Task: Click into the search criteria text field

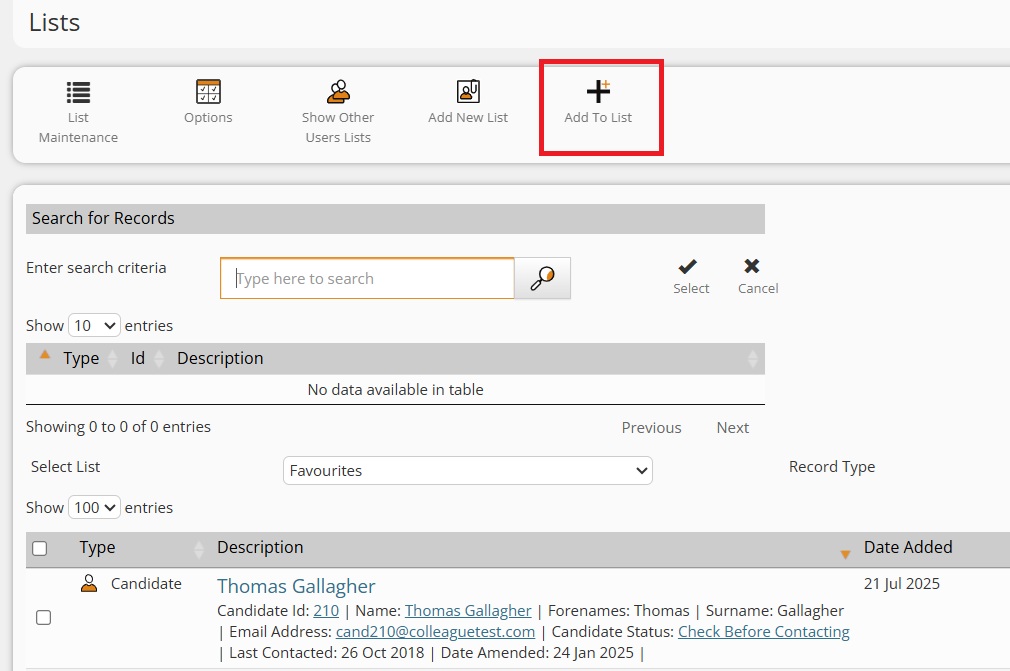Action: pyautogui.click(x=367, y=279)
